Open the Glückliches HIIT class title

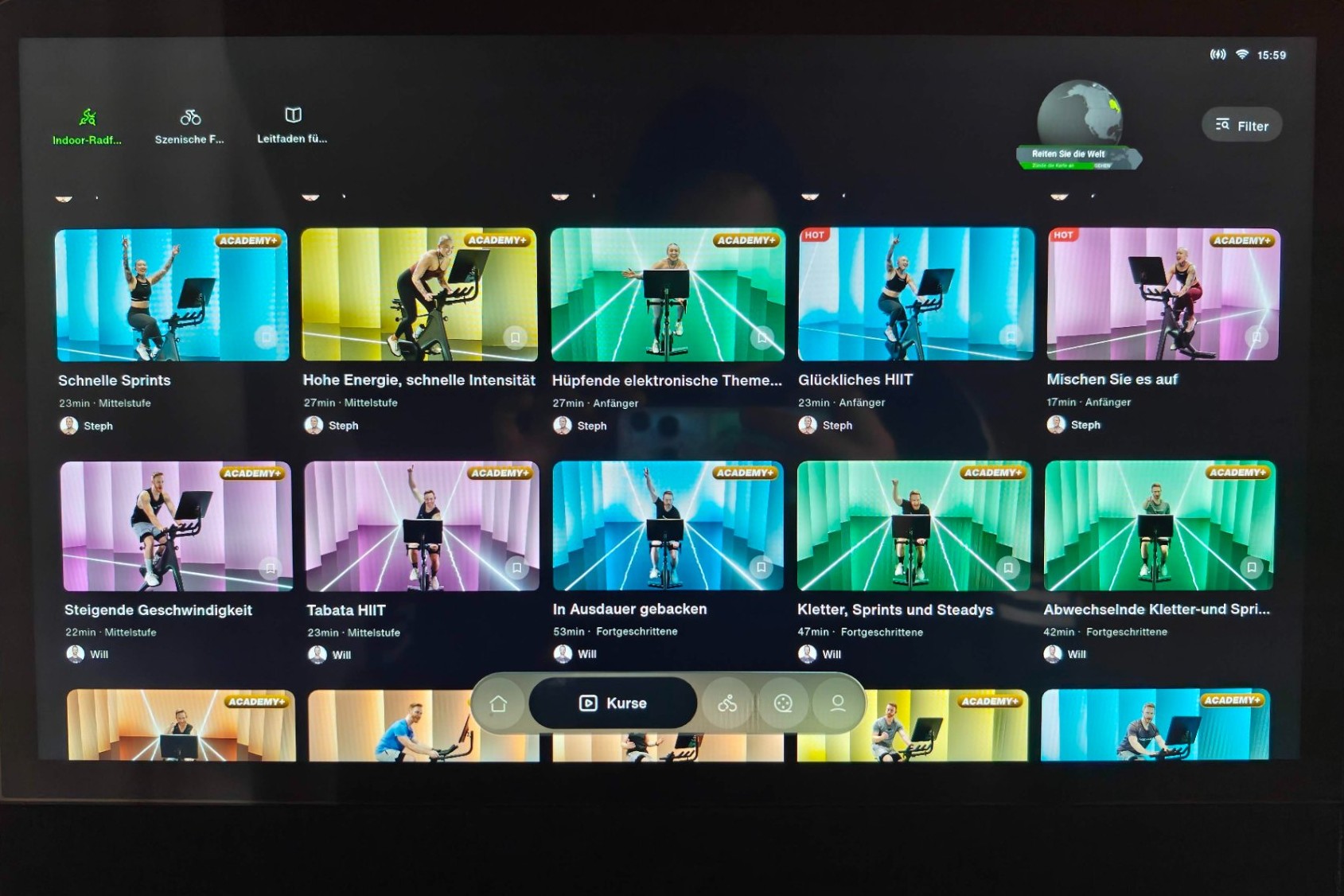855,380
